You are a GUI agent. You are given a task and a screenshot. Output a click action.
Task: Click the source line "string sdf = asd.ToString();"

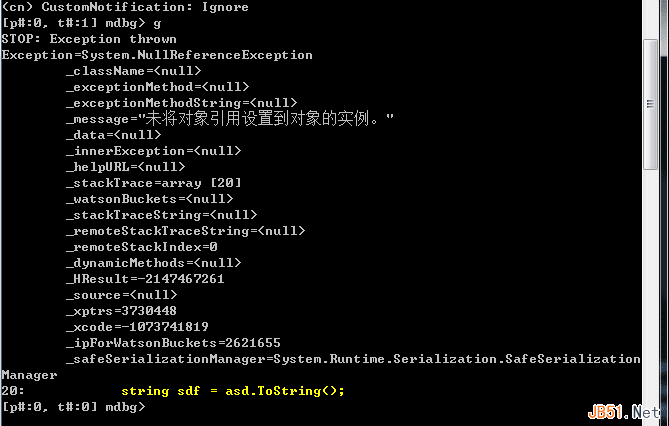coord(232,391)
